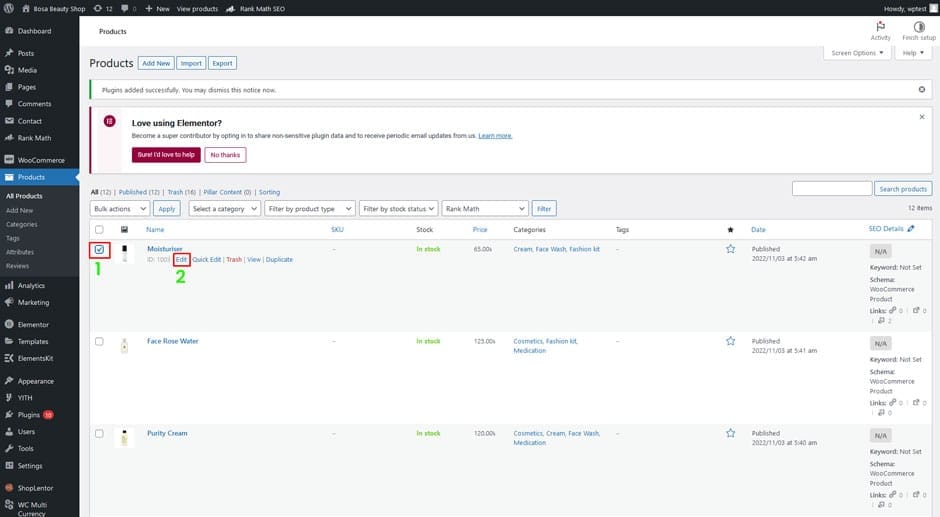940x517 pixels.
Task: Click the WordPress logo in admin bar
Action: [8, 8]
